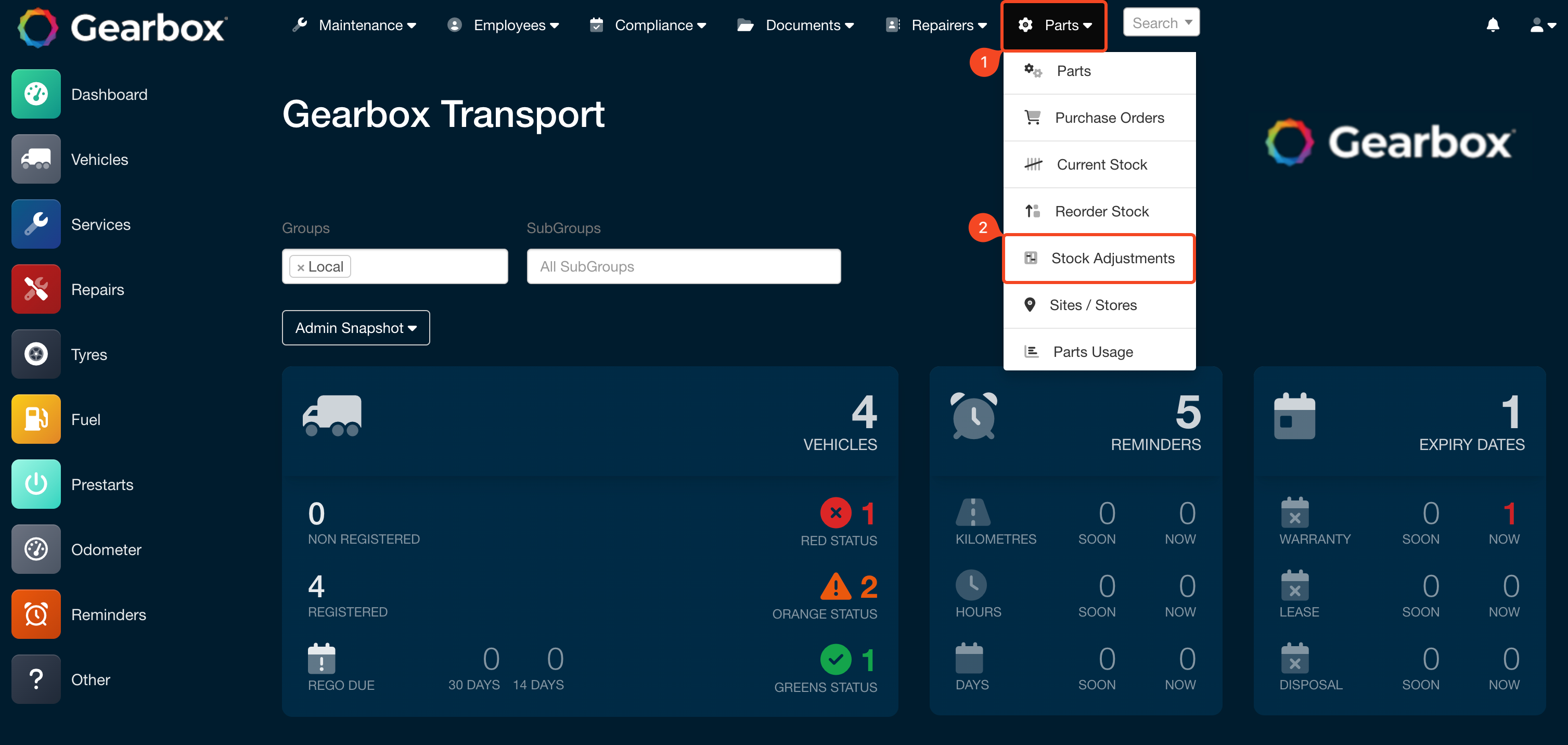The width and height of the screenshot is (1568, 745).
Task: Click the Lease calendar icon
Action: tap(1295, 585)
